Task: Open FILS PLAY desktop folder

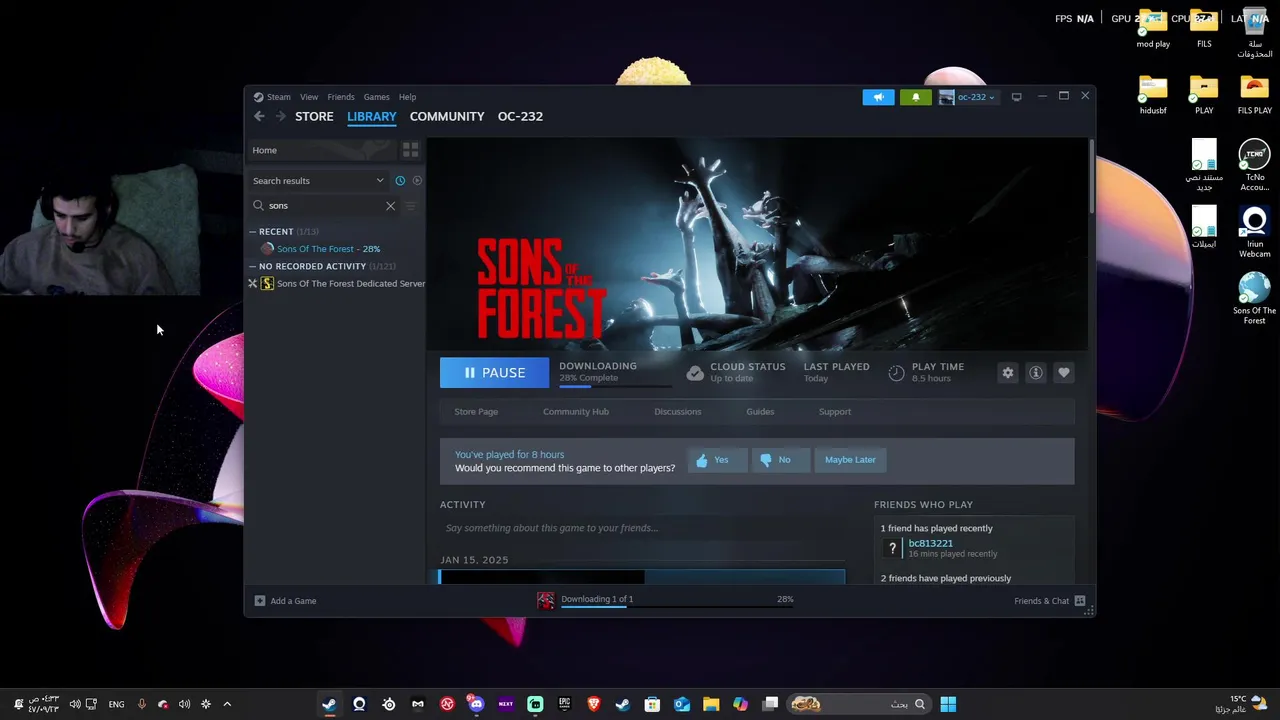Action: [1254, 96]
